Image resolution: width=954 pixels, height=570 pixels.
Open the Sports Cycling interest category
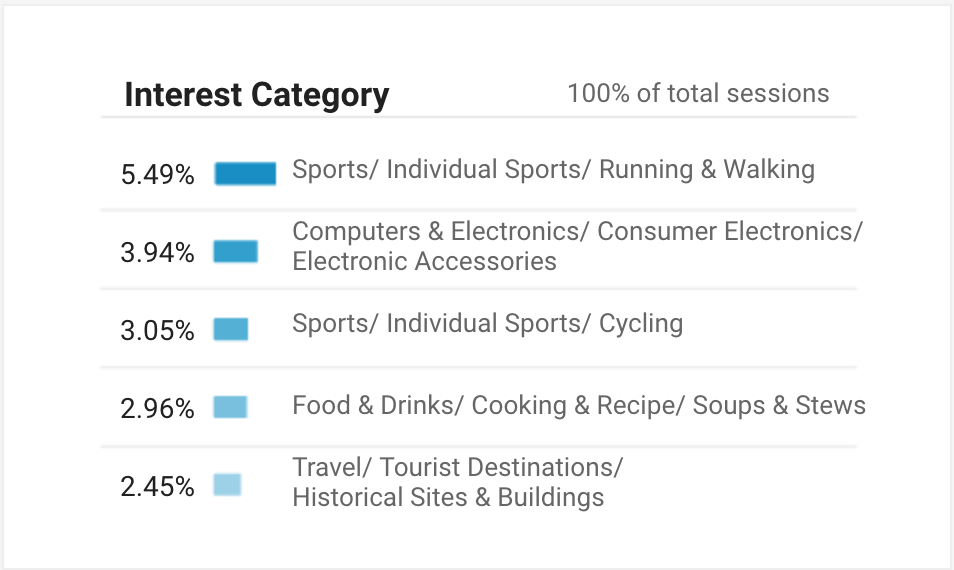point(487,324)
